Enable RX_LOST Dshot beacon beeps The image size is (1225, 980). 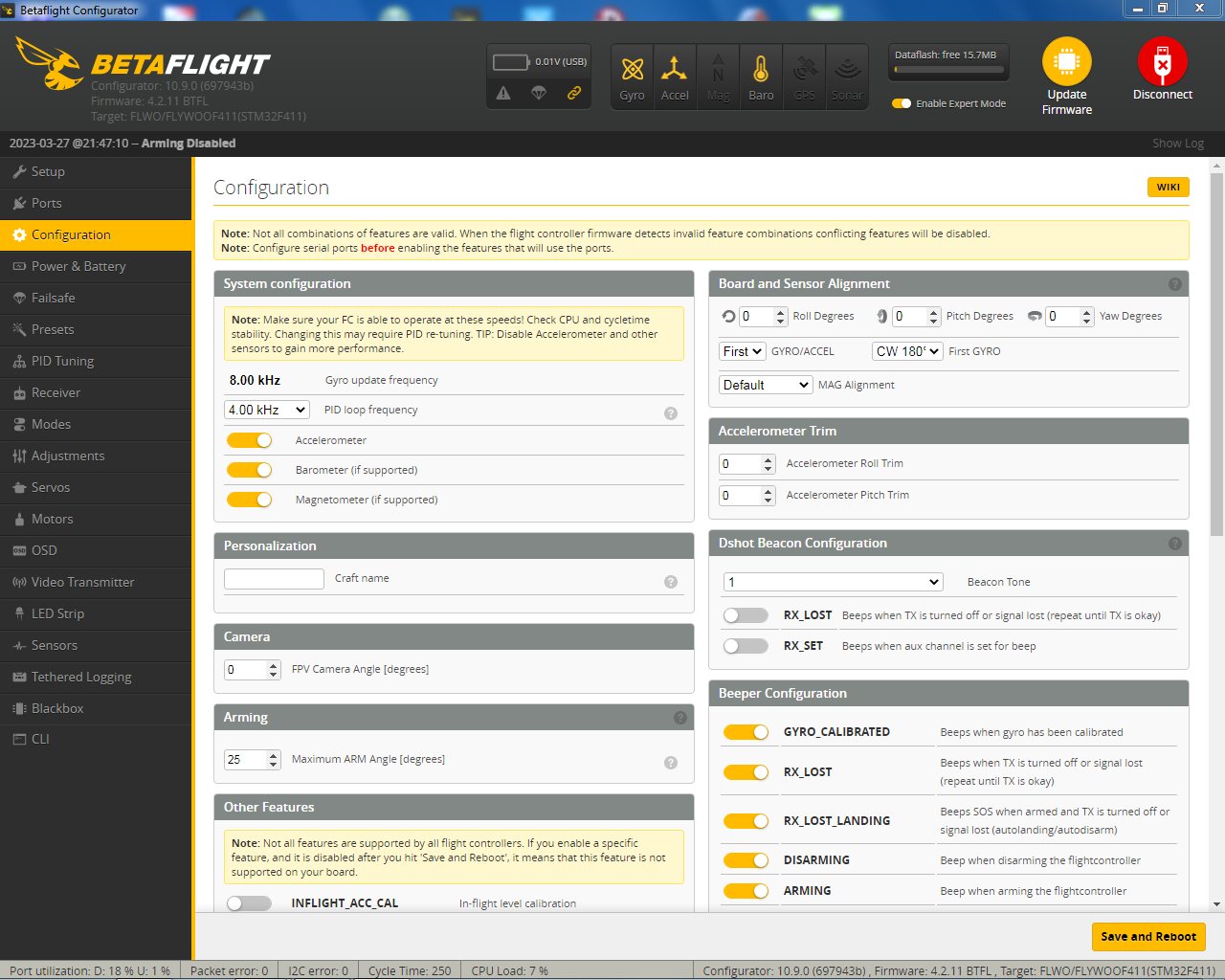746,616
